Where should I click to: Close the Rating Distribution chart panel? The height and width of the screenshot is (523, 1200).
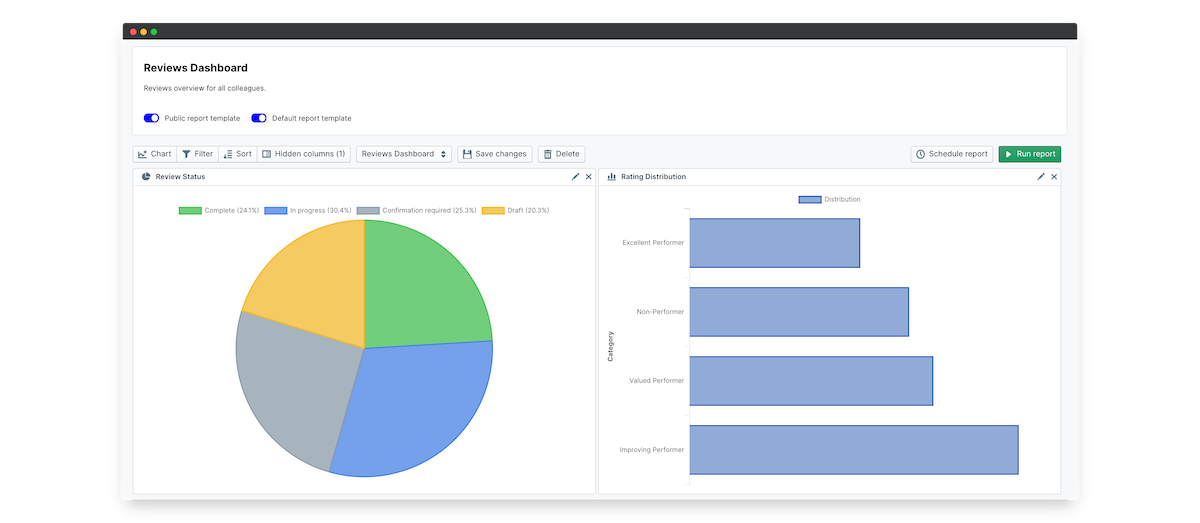1054,176
